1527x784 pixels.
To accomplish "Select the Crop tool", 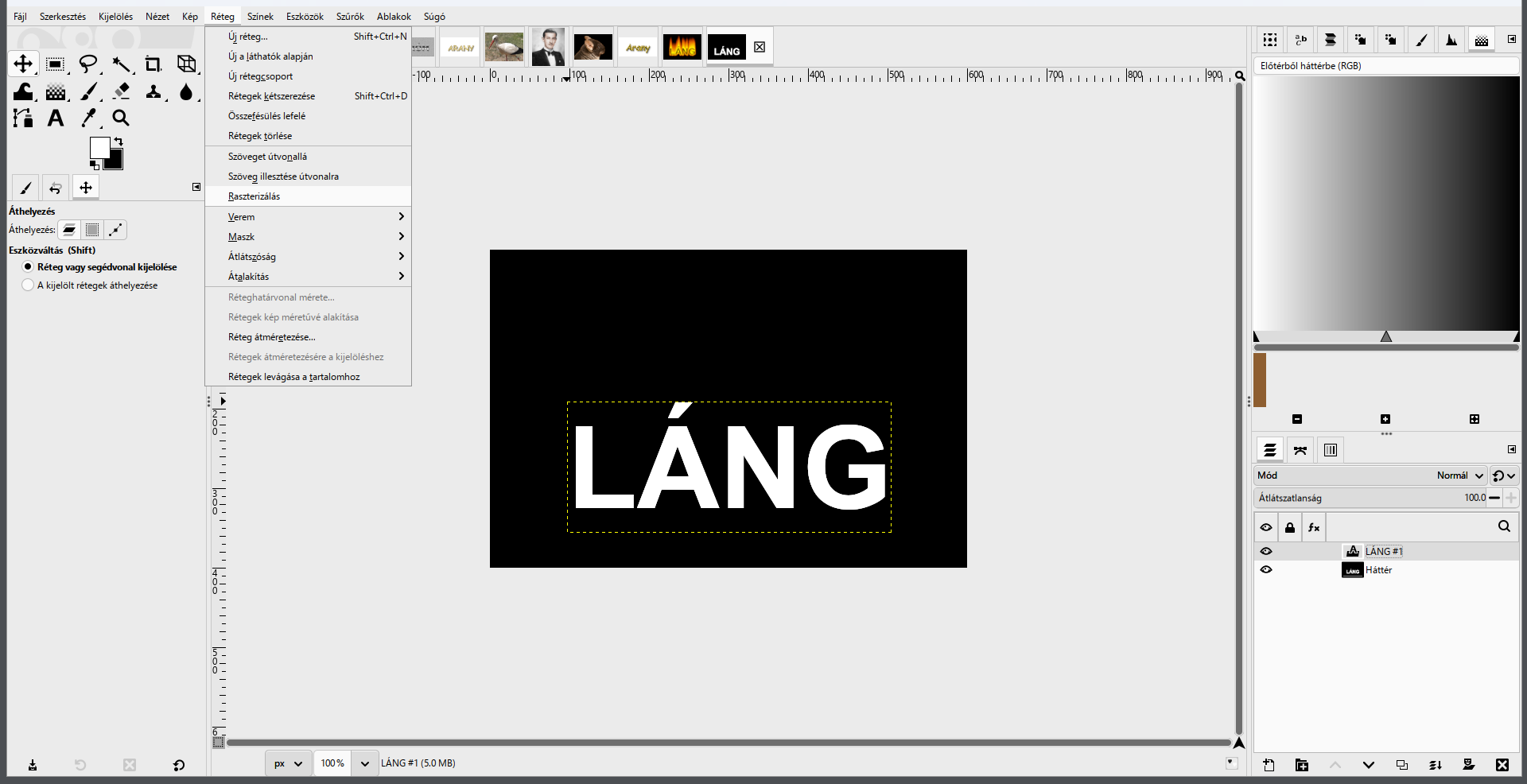I will tap(153, 64).
